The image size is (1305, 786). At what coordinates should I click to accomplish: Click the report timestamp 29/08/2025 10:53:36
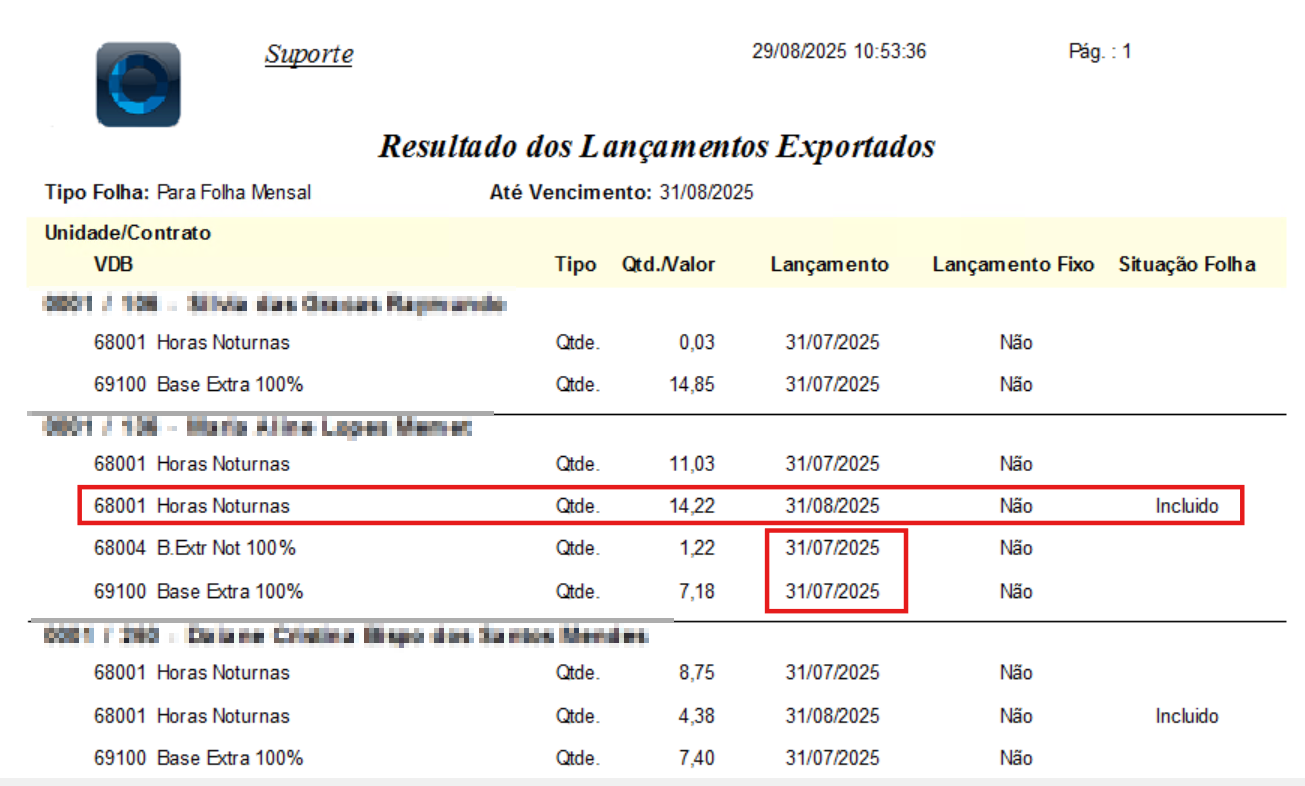[838, 52]
